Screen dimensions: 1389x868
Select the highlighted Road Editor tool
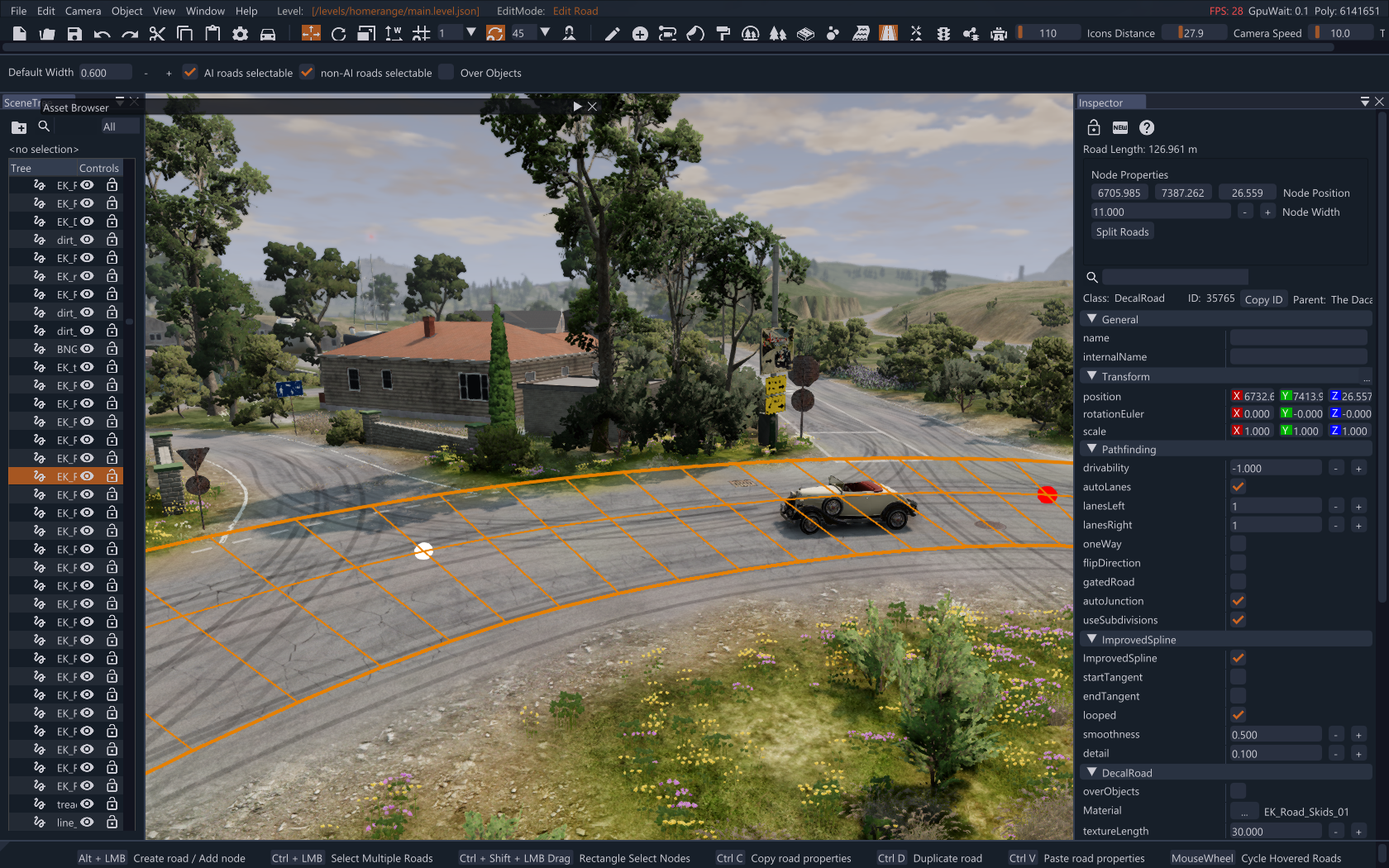click(889, 33)
